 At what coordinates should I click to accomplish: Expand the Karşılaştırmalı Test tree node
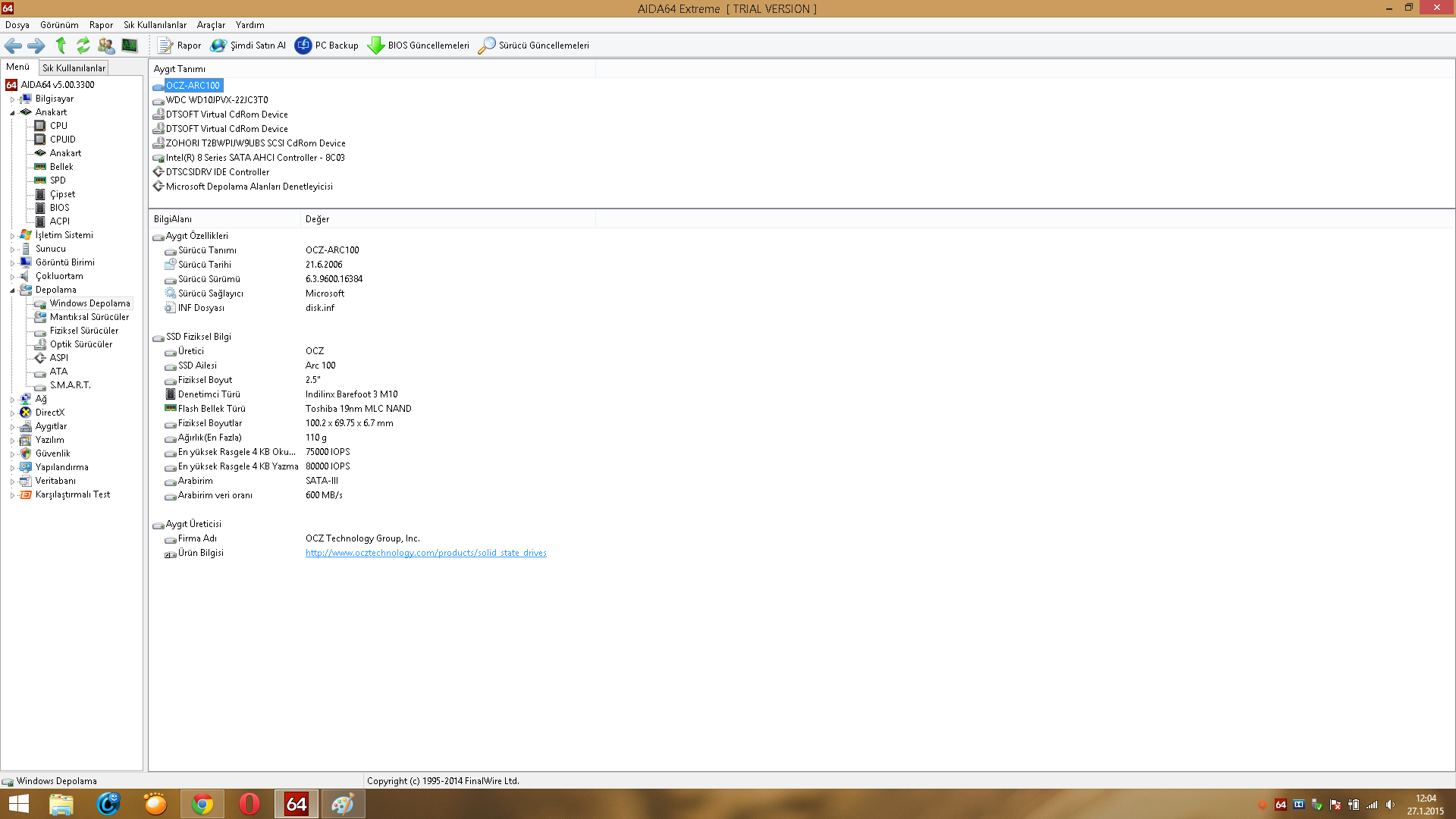click(x=12, y=495)
